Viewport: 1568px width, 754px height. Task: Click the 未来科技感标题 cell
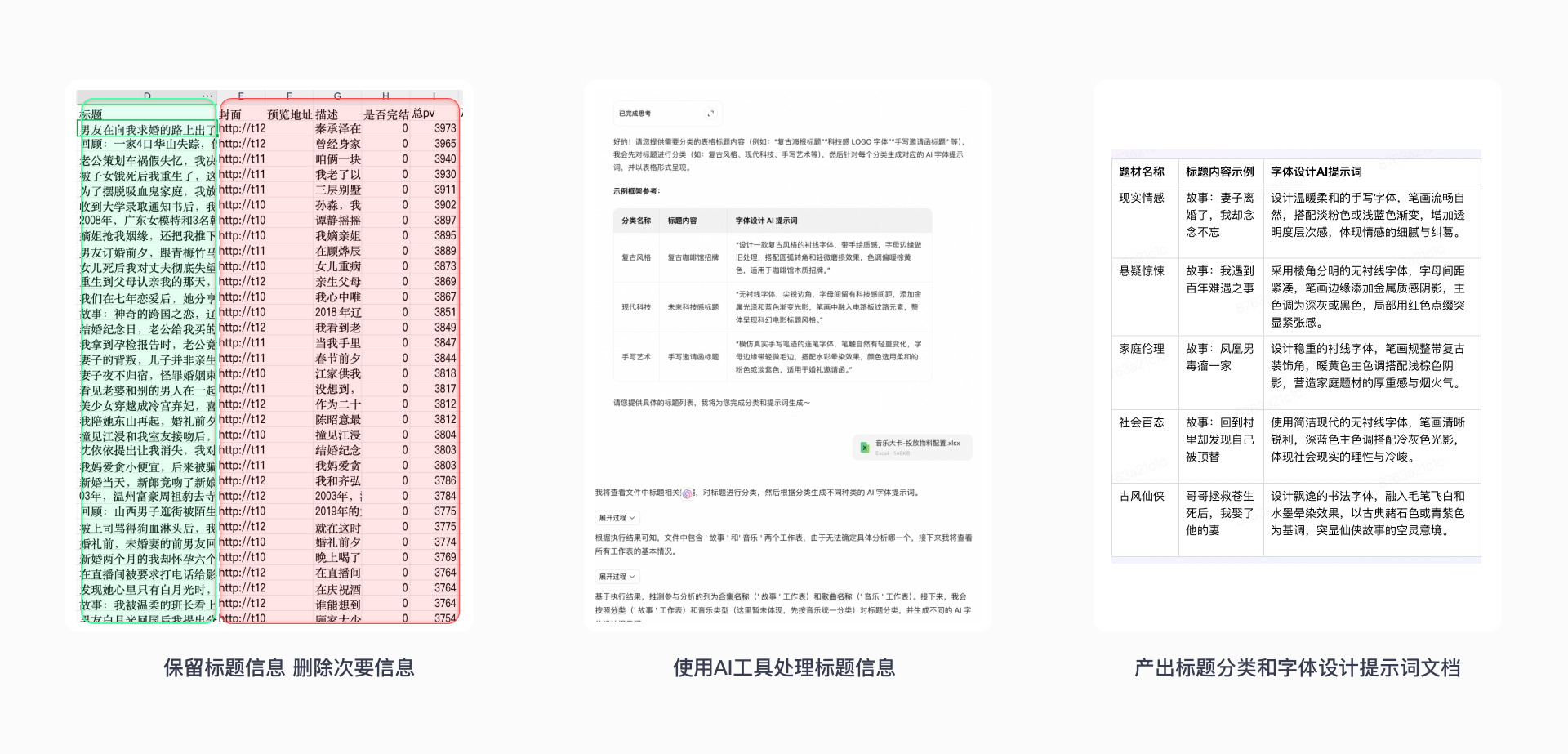(693, 307)
